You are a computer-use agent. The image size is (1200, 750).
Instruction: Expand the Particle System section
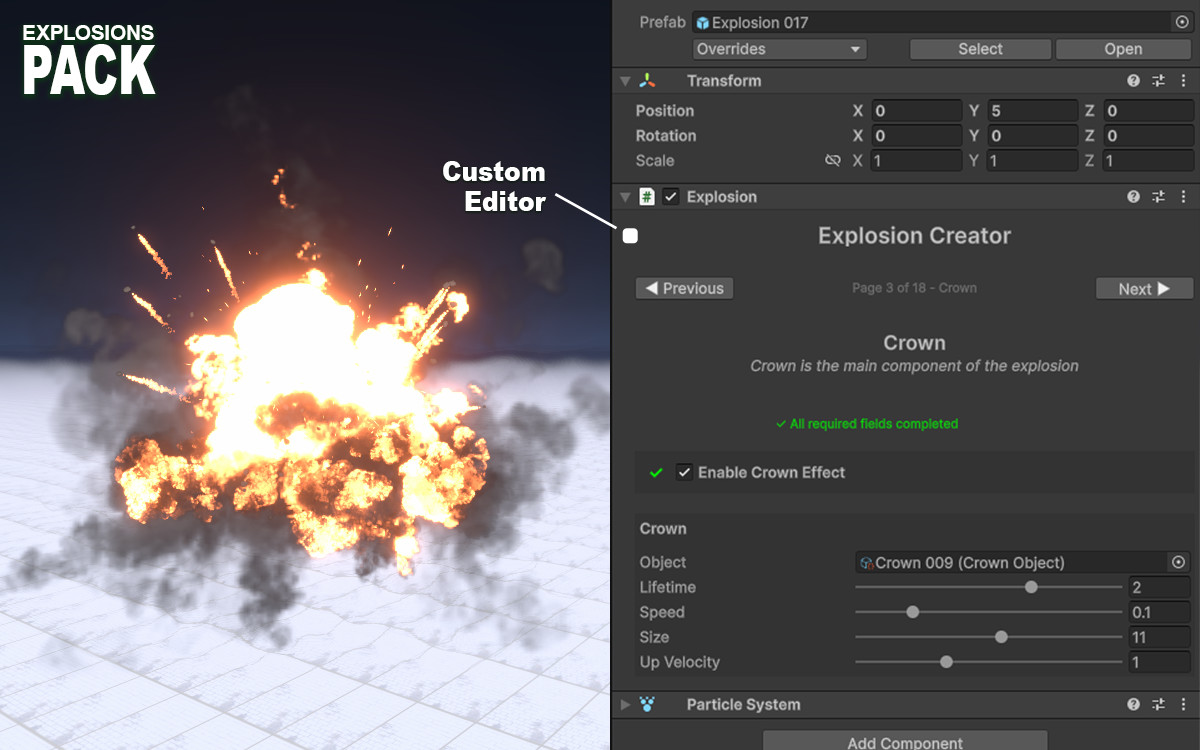click(x=624, y=704)
